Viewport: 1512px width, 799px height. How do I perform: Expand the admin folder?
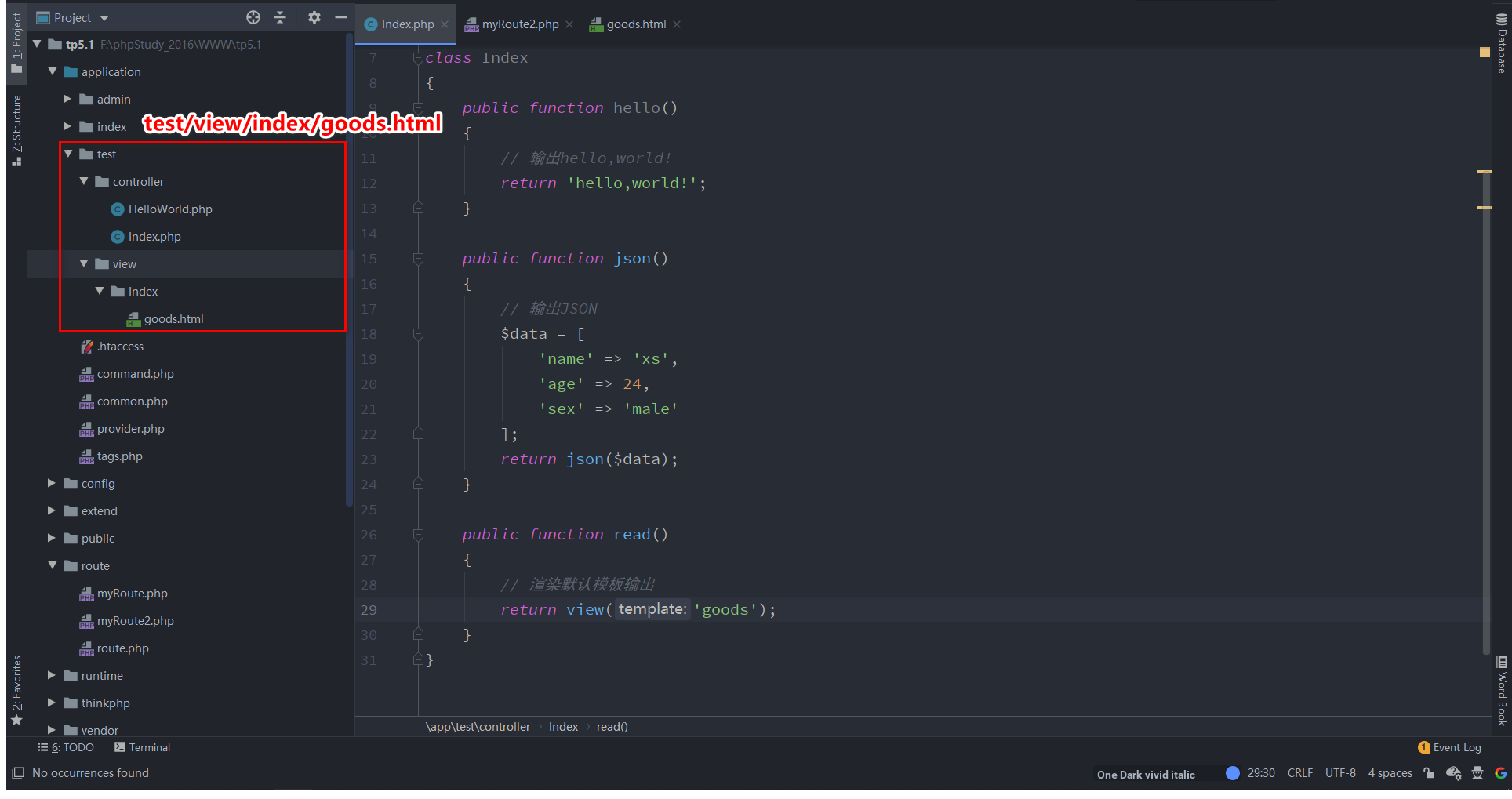67,99
